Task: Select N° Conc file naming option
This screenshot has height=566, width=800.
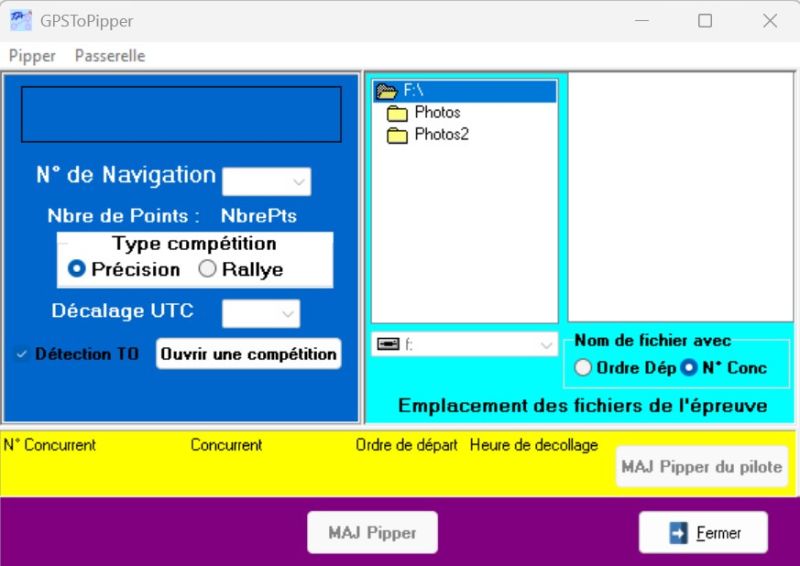Action: pyautogui.click(x=689, y=368)
